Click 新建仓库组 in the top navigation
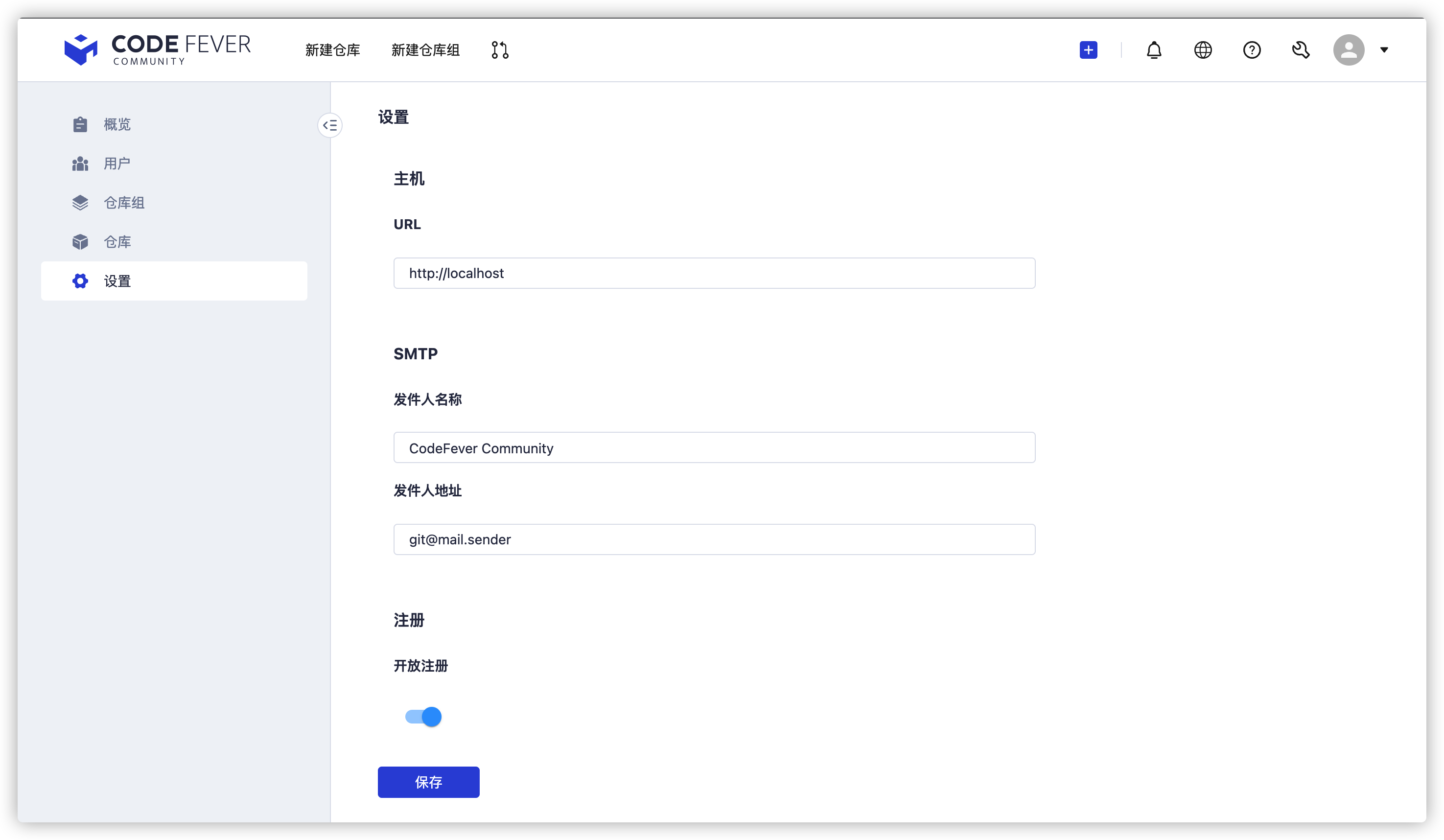1444x840 pixels. (x=425, y=50)
